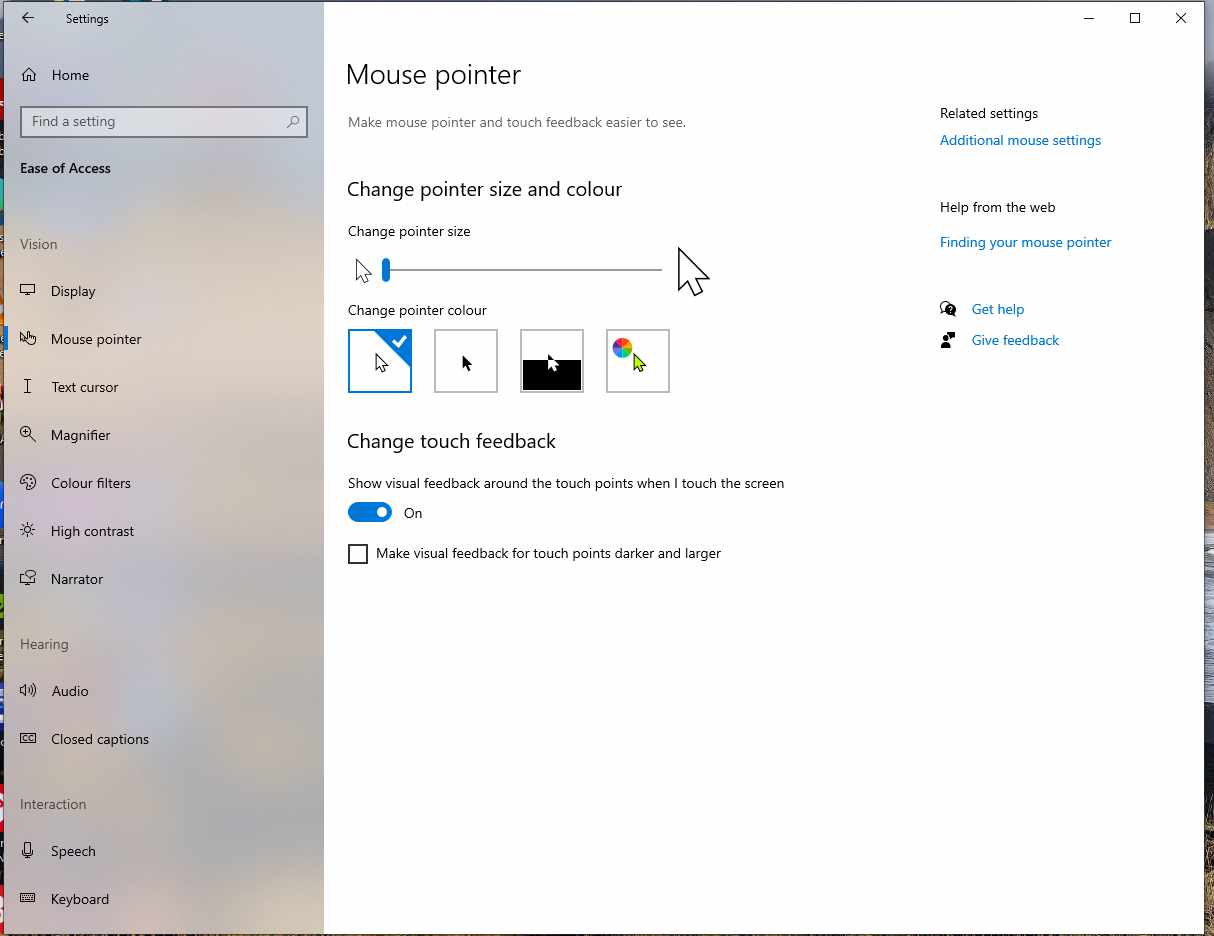Open High contrast settings

point(92,531)
